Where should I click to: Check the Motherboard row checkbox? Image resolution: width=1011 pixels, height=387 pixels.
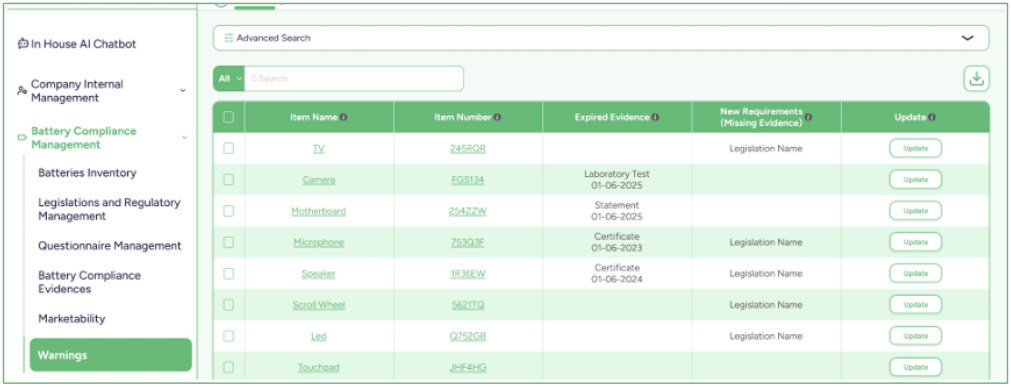[x=228, y=211]
